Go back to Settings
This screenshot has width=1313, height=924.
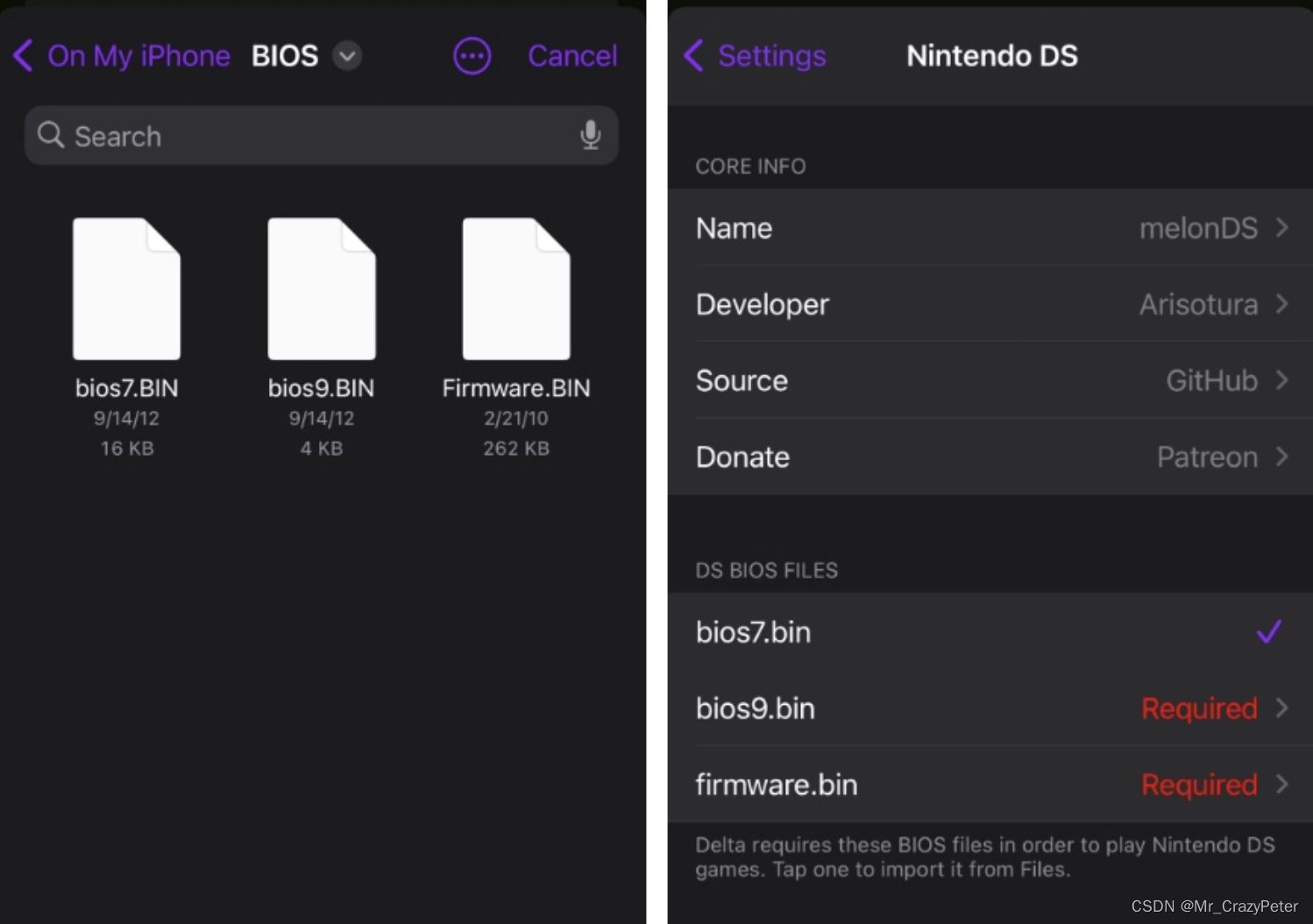coord(756,56)
